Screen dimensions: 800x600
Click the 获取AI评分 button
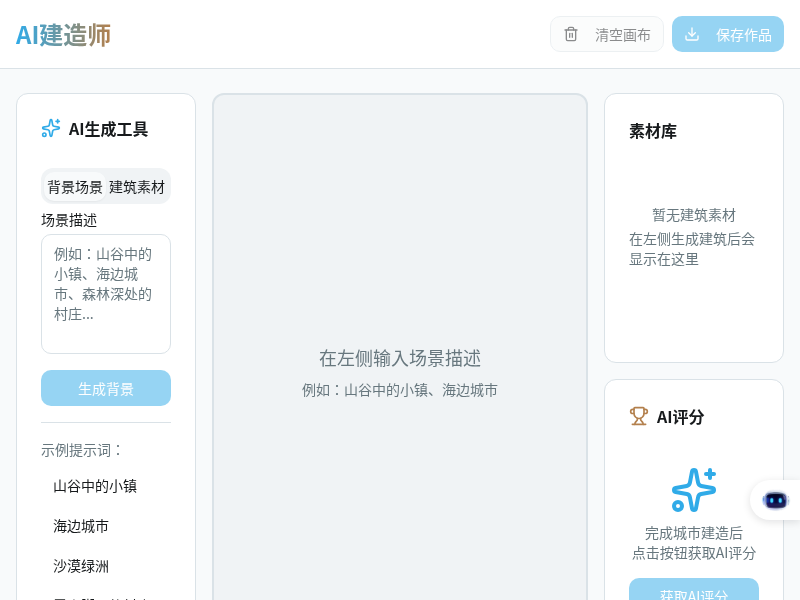pos(694,591)
